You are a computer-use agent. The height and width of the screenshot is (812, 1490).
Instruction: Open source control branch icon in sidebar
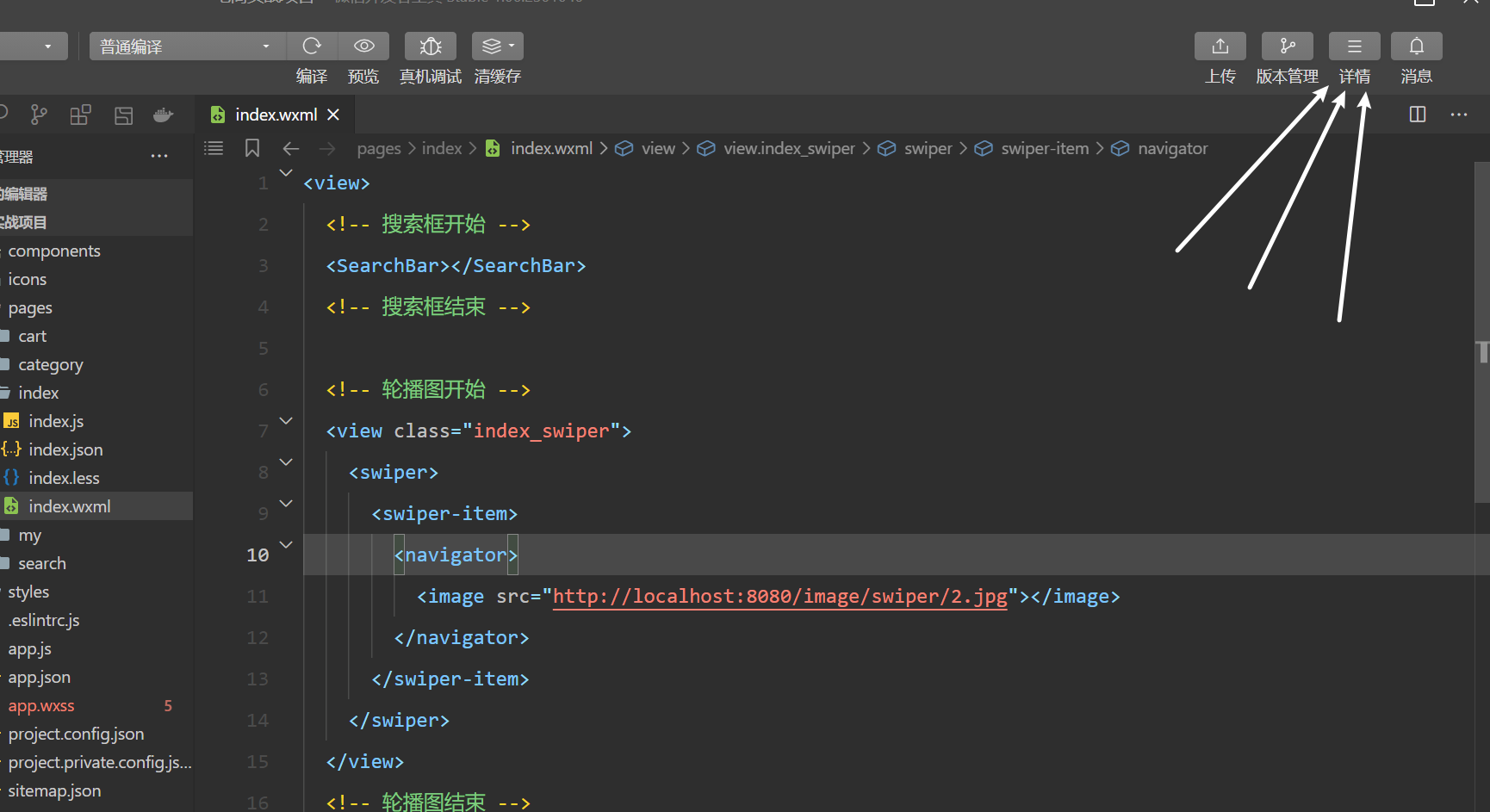coord(39,115)
